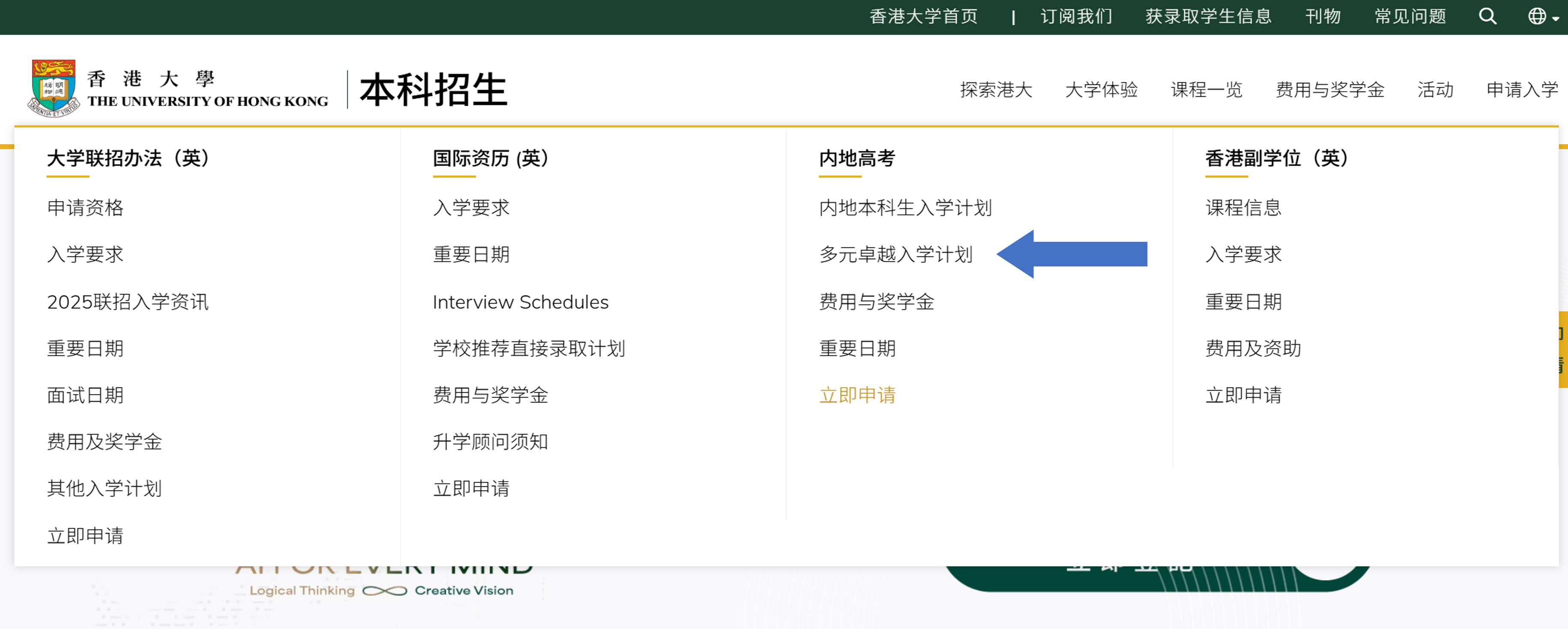The image size is (1568, 629).
Task: Click 其他入学计划 link
Action: [x=104, y=489]
